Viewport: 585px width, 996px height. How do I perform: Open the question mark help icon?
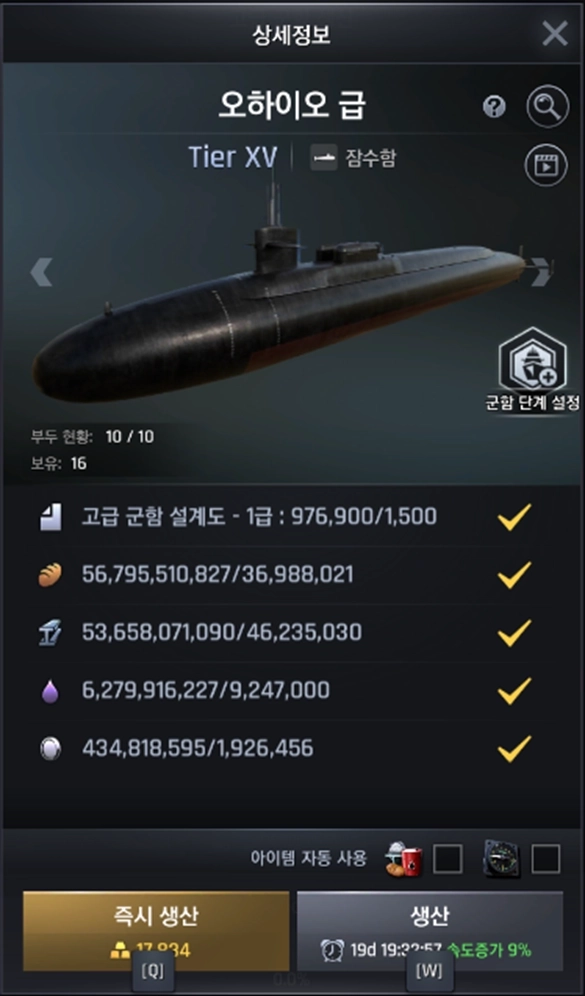(x=494, y=107)
